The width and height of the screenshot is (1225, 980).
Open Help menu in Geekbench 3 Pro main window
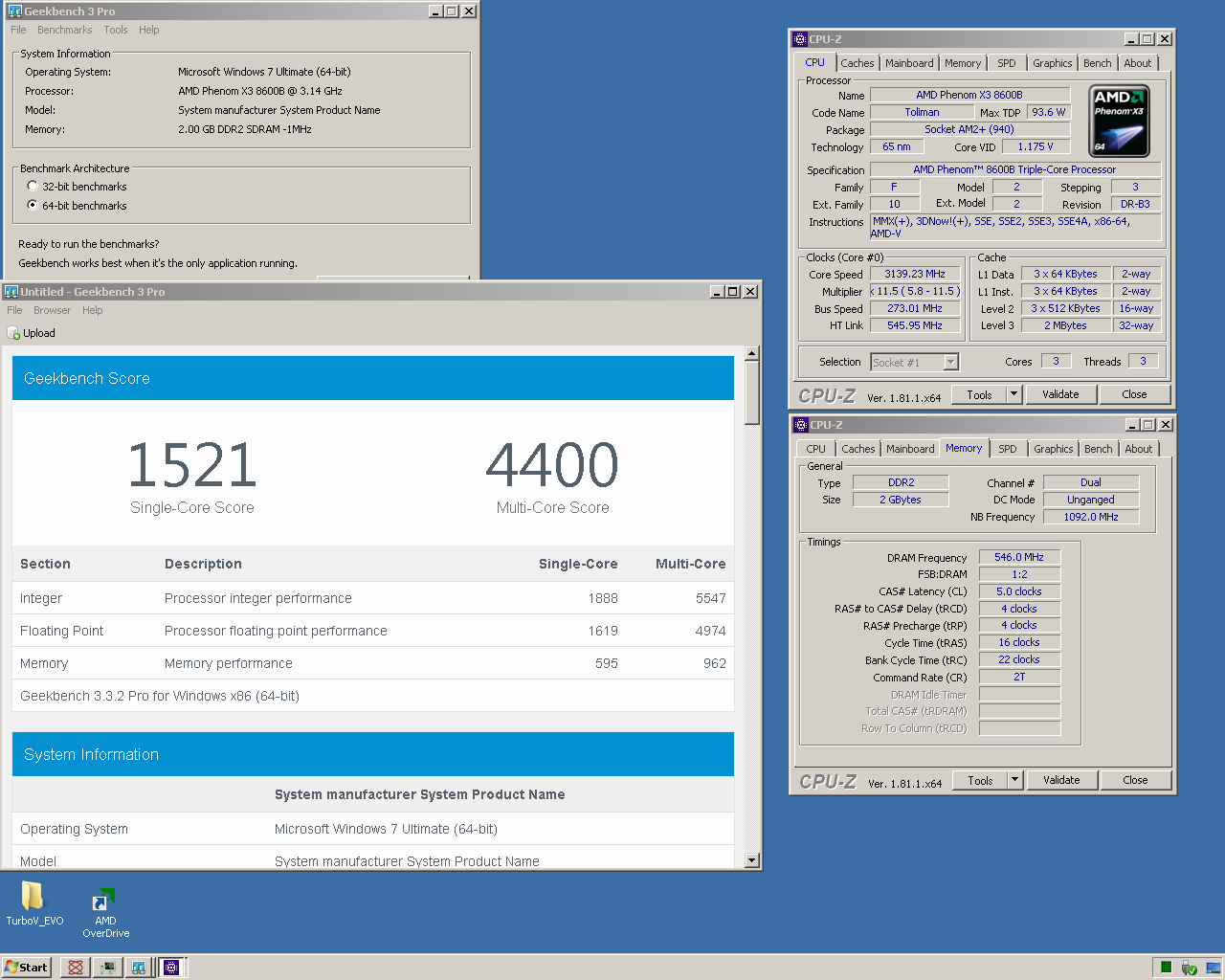148,30
